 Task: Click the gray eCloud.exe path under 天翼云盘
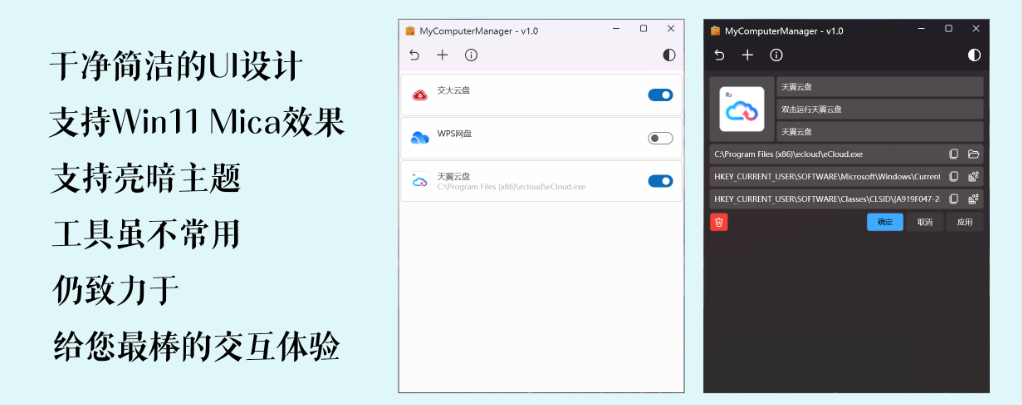[511, 187]
